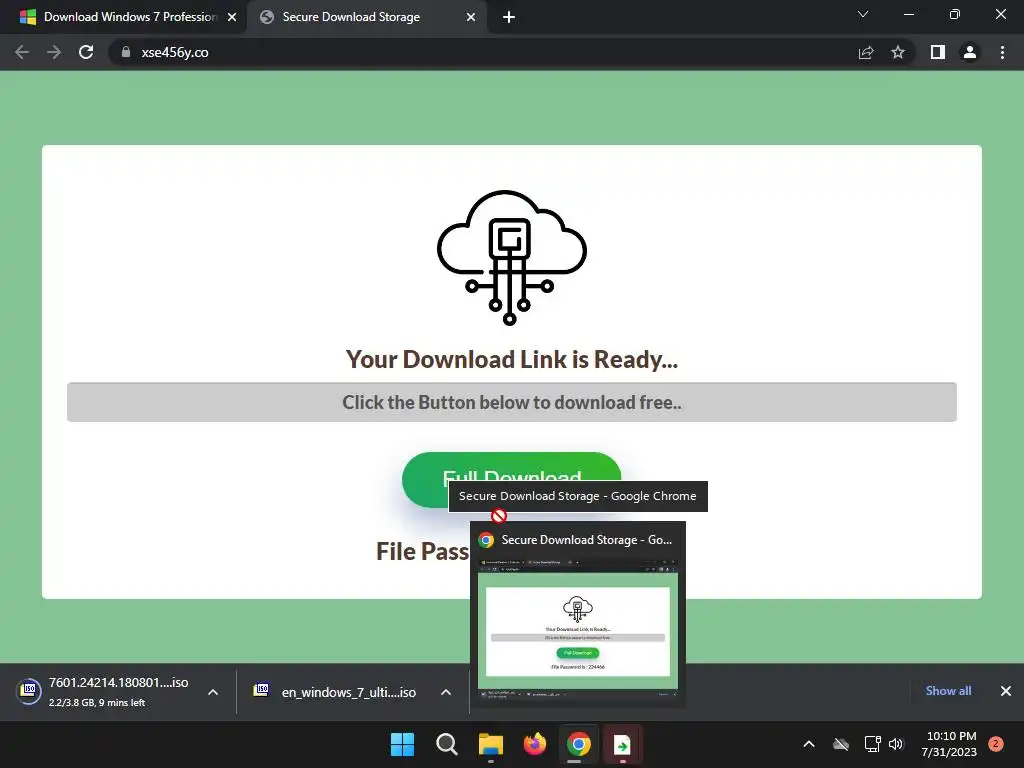The image size is (1024, 768).
Task: Expand options for 7601.24214 ISO download
Action: coord(213,692)
